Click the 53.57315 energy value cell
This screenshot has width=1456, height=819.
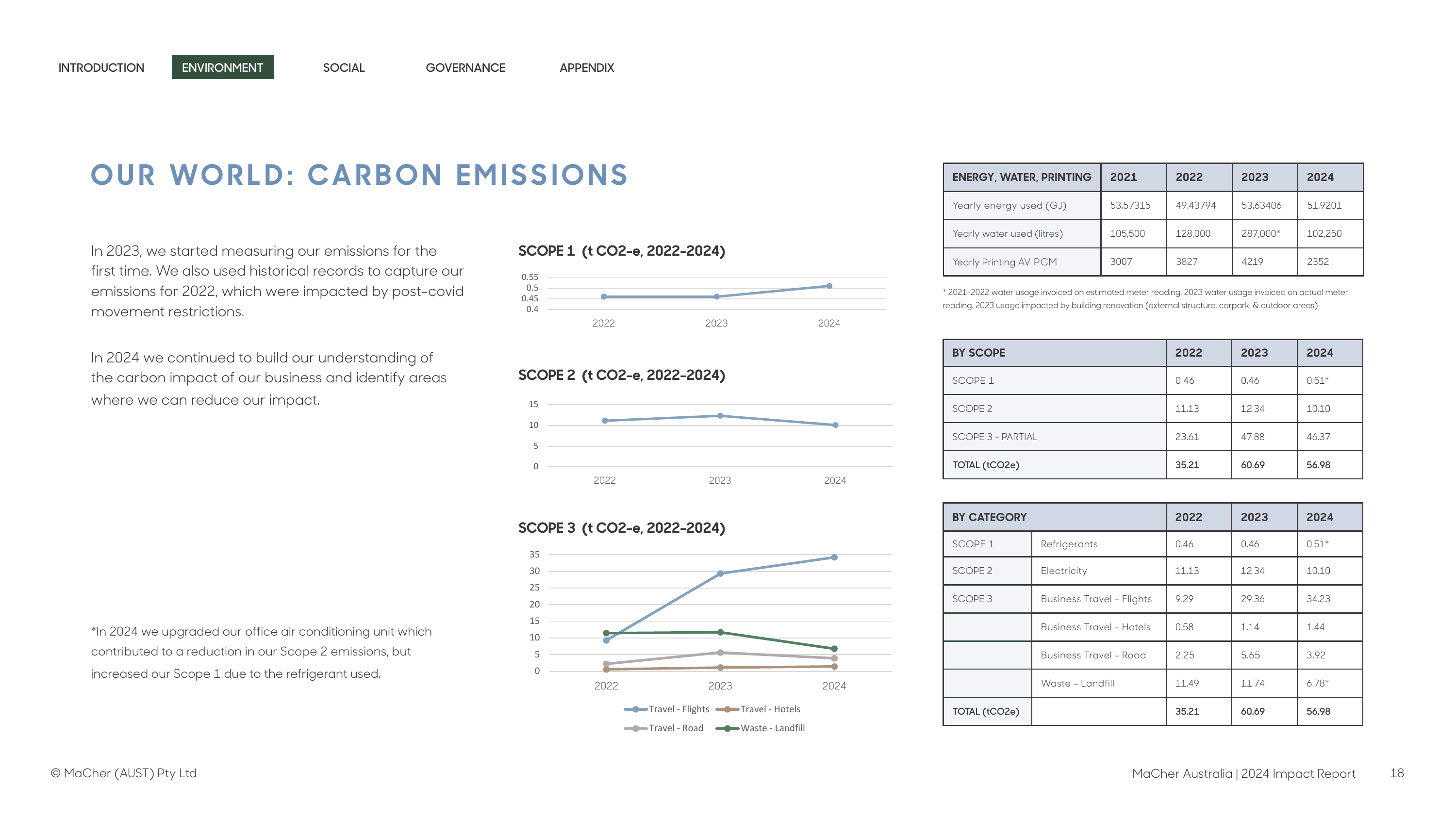click(1133, 205)
